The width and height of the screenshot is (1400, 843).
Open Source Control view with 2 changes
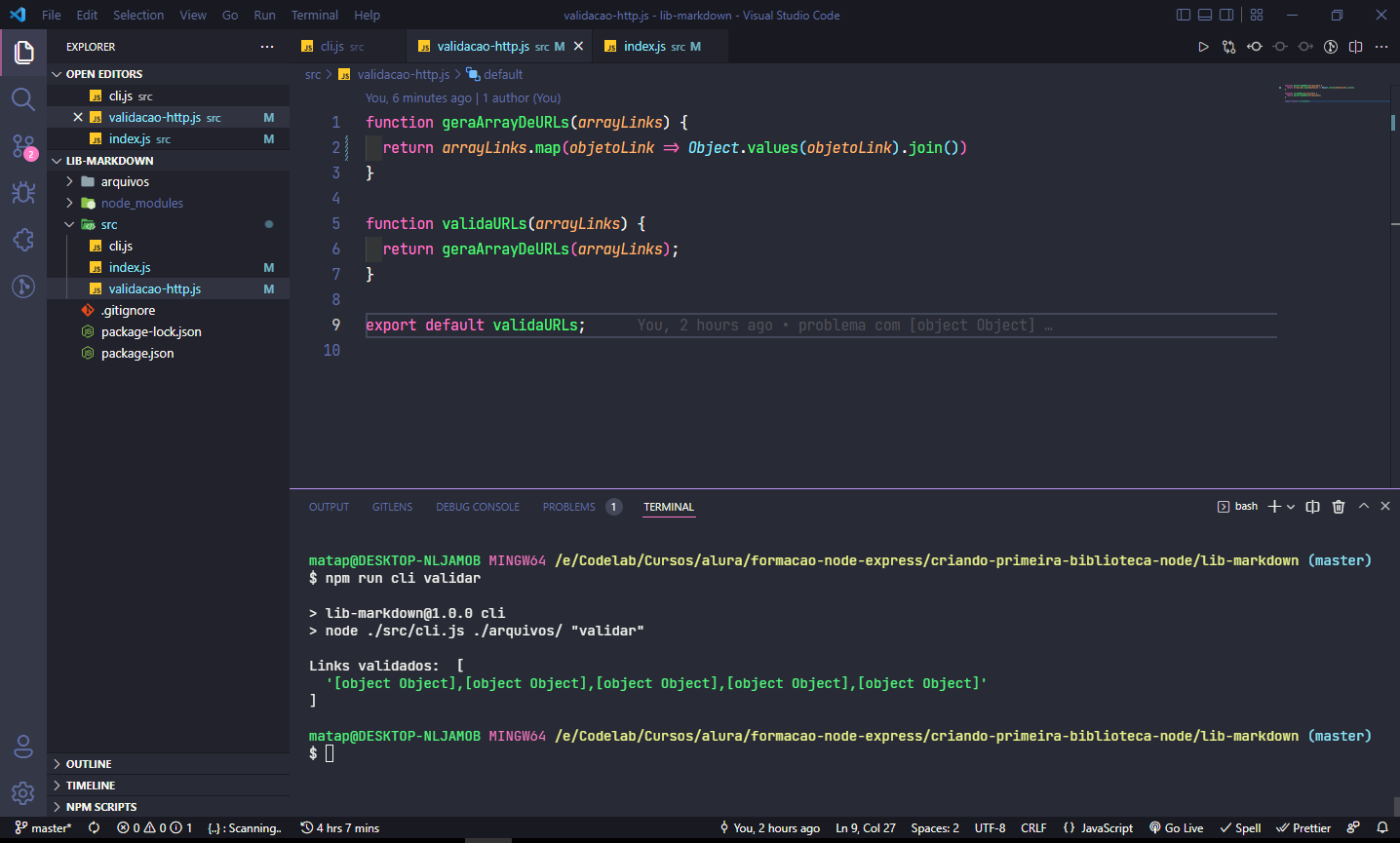(23, 146)
